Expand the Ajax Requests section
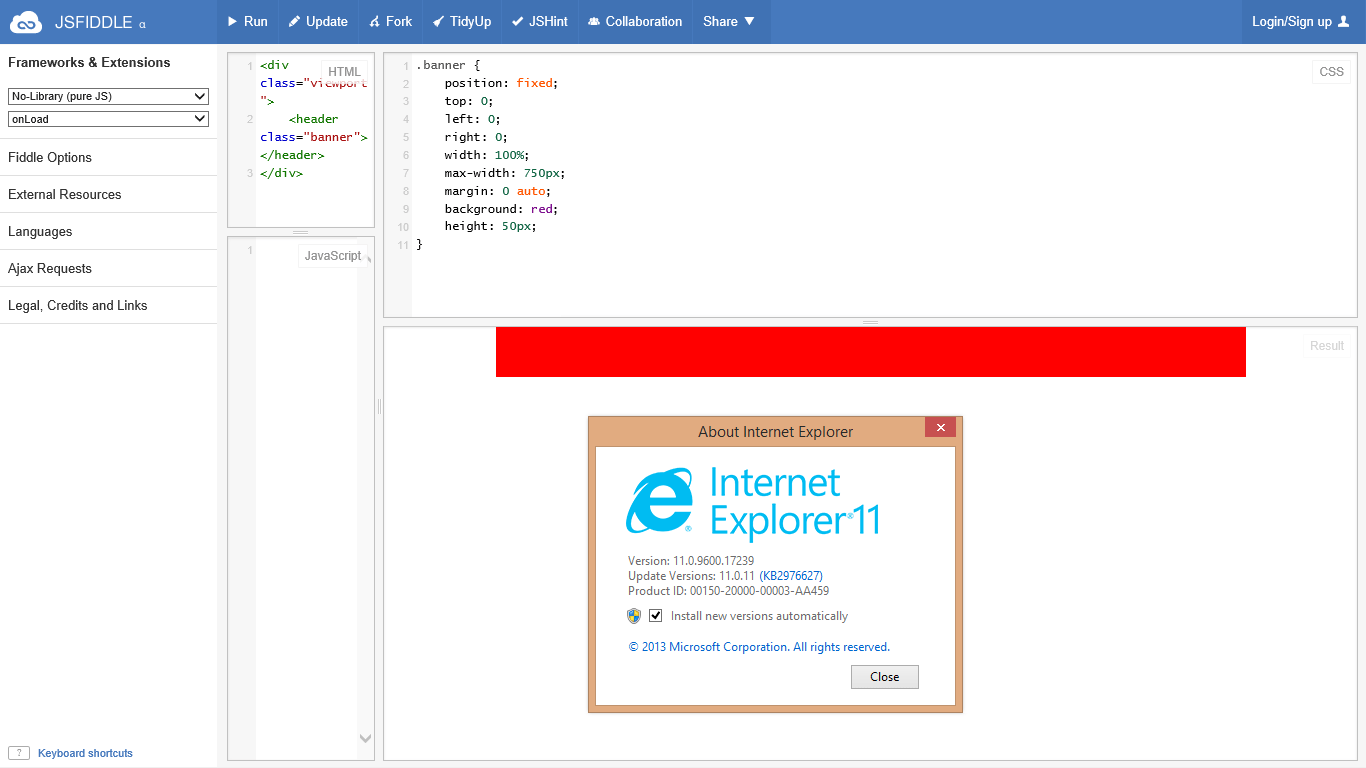1366x768 pixels. click(x=108, y=268)
